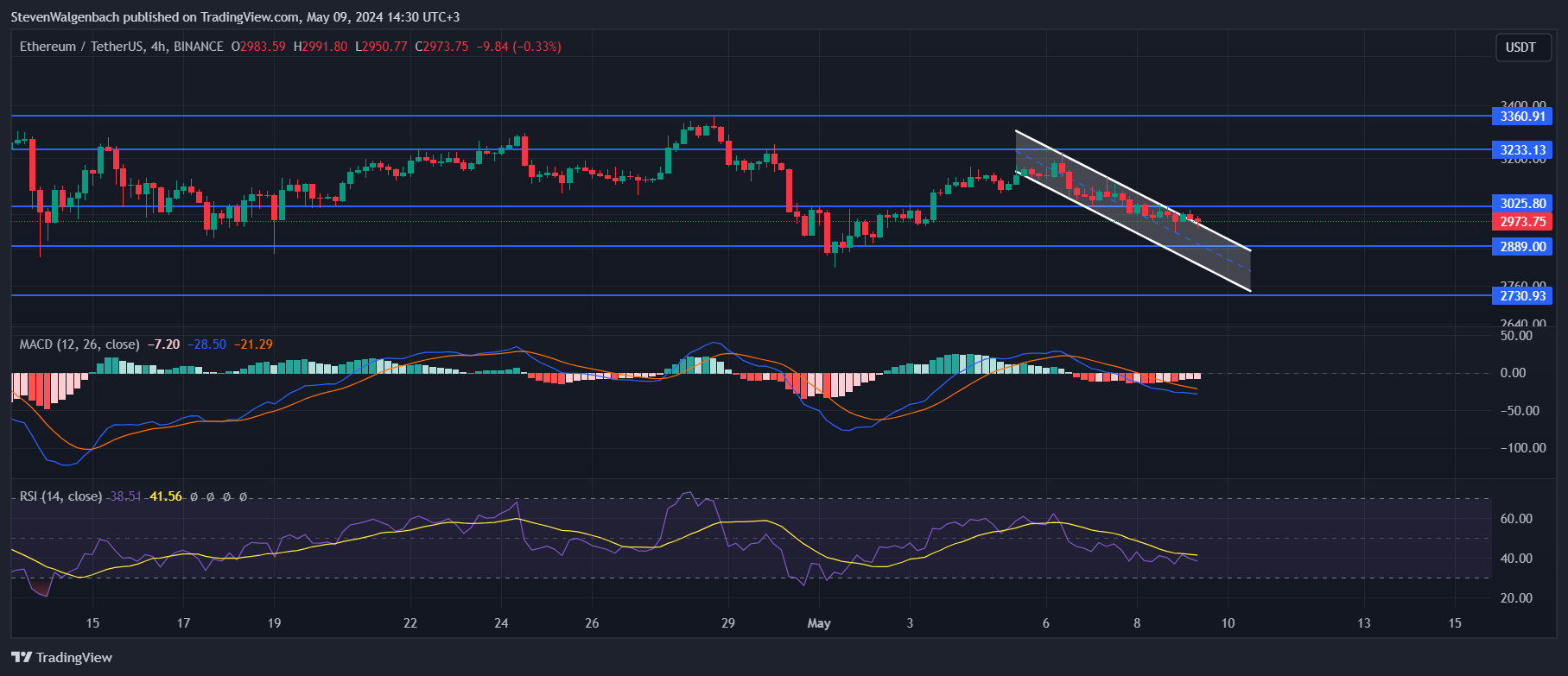The image size is (1568, 676).
Task: Click the date 22 on time axis
Action: pyautogui.click(x=410, y=622)
